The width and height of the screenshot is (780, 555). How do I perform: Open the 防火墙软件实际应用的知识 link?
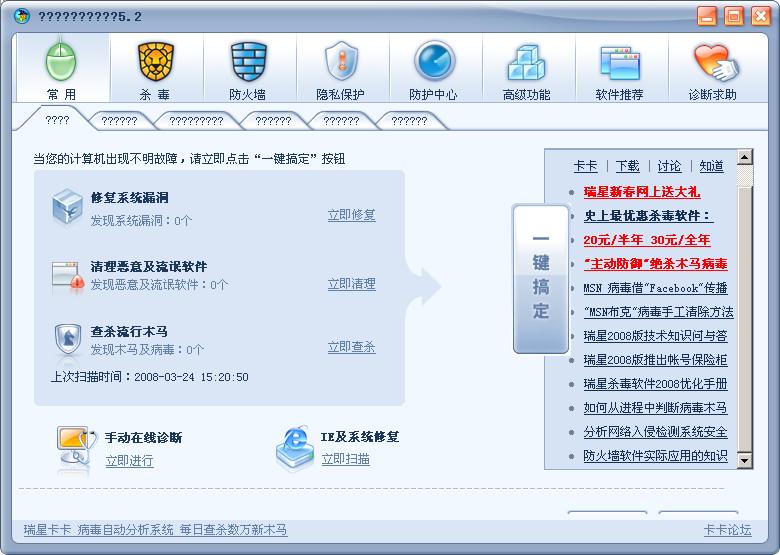tap(656, 456)
